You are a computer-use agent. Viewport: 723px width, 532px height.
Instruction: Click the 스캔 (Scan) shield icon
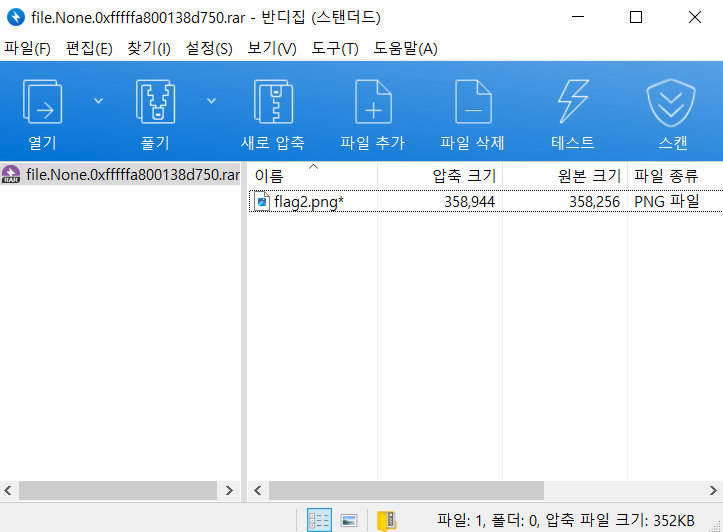coord(671,102)
